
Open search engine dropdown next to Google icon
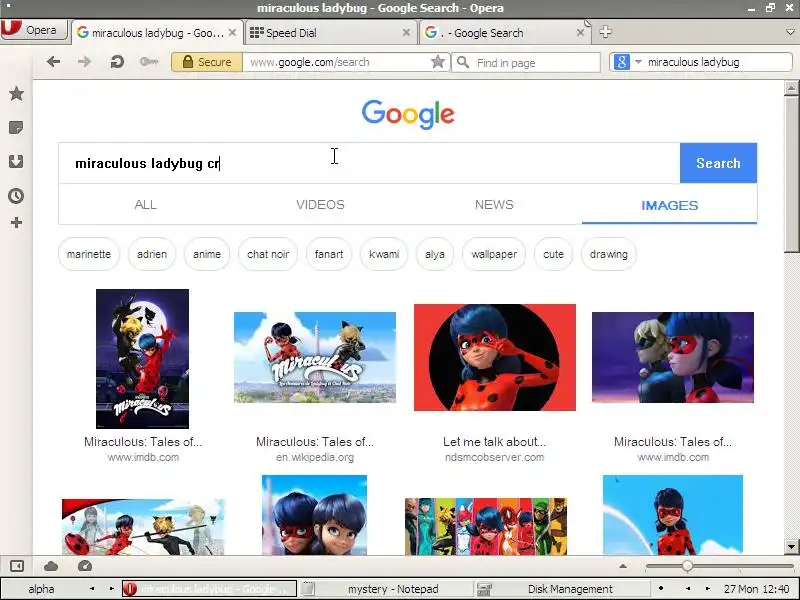pos(638,62)
